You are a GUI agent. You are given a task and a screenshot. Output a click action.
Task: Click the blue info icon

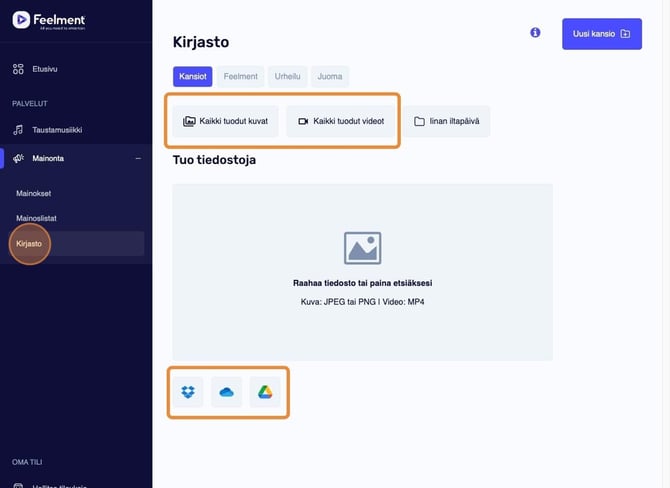535,33
